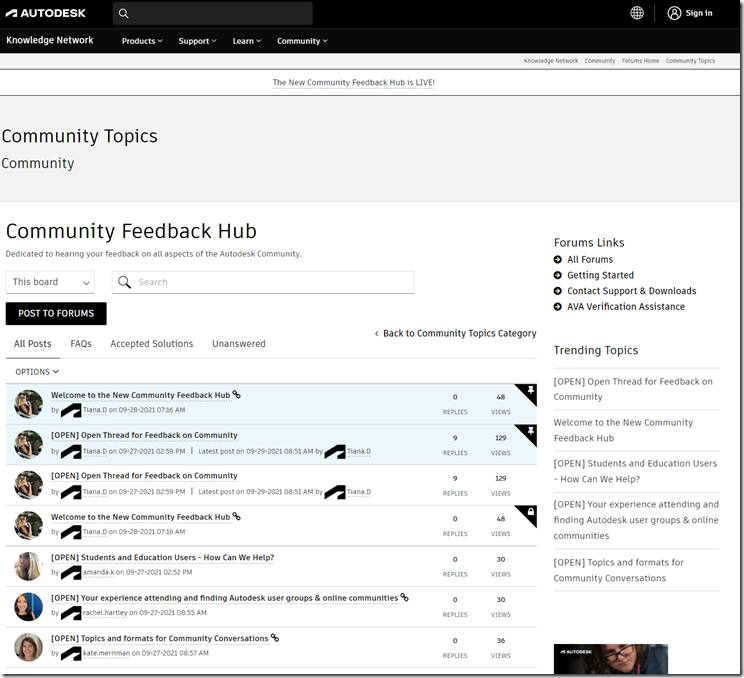Click Community Topics breadcrumb
Screen dimensions: 744x678
click(690, 61)
